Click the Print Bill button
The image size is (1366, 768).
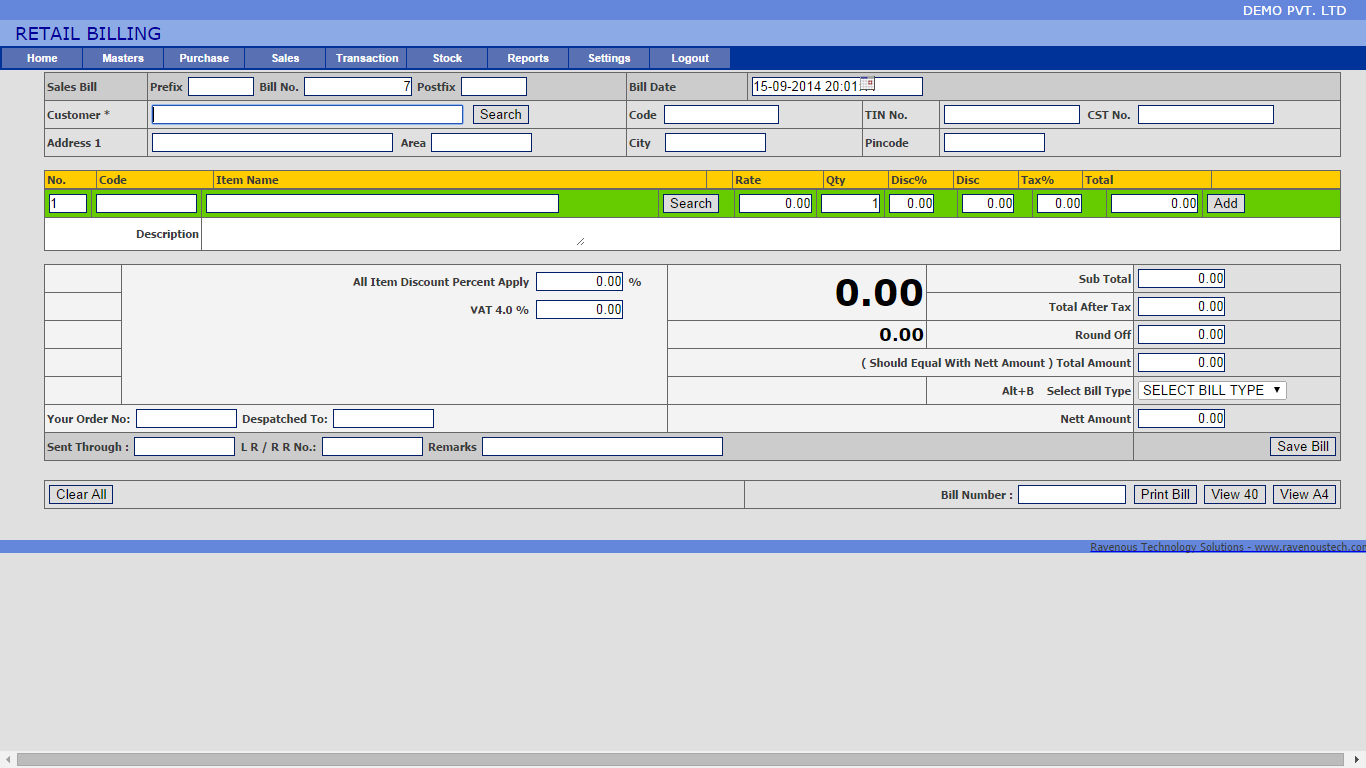coord(1165,494)
